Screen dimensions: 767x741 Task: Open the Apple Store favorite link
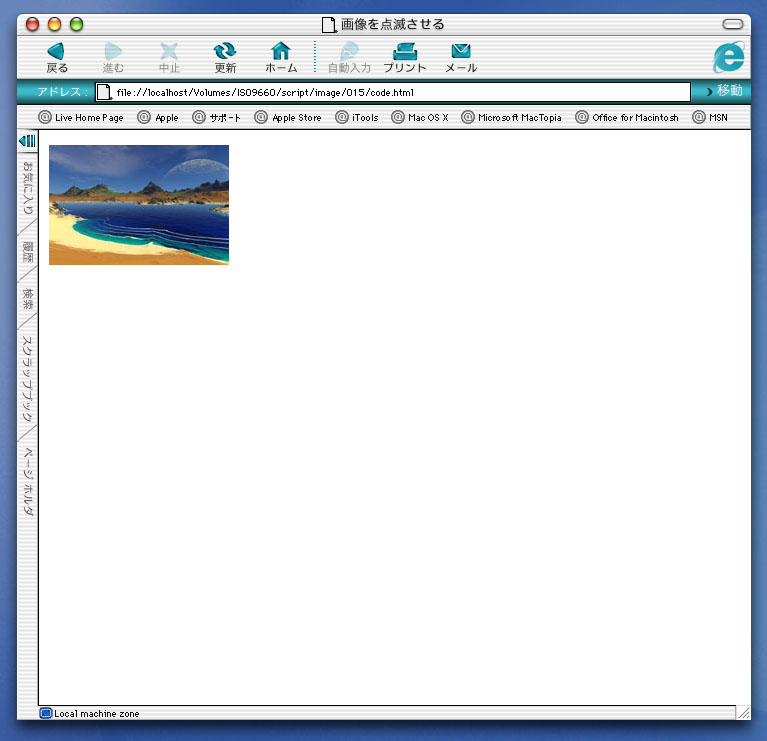[x=288, y=117]
